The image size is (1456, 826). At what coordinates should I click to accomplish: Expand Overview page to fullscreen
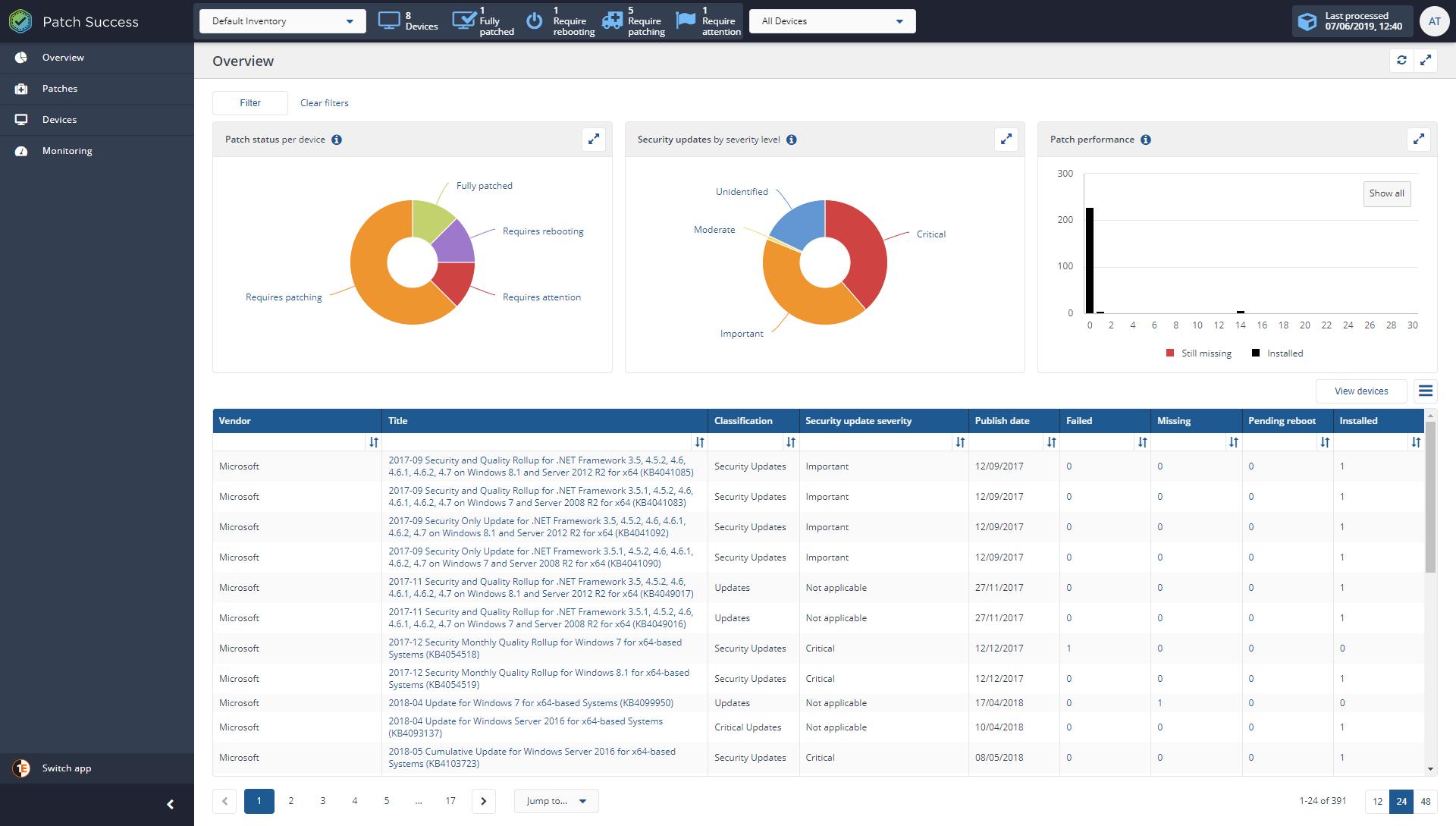tap(1426, 61)
